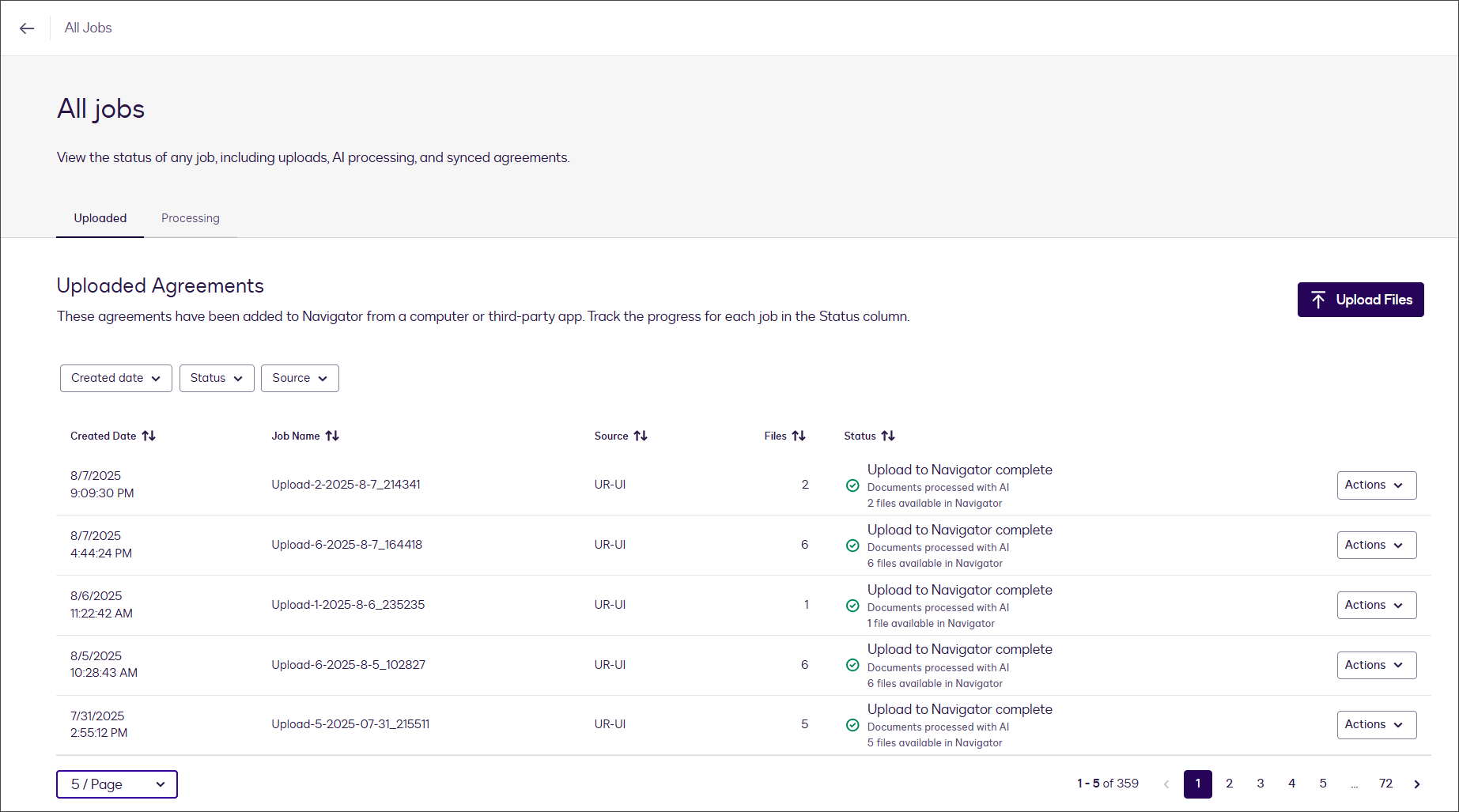Click the Upload Files button
1459x812 pixels.
pyautogui.click(x=1360, y=300)
